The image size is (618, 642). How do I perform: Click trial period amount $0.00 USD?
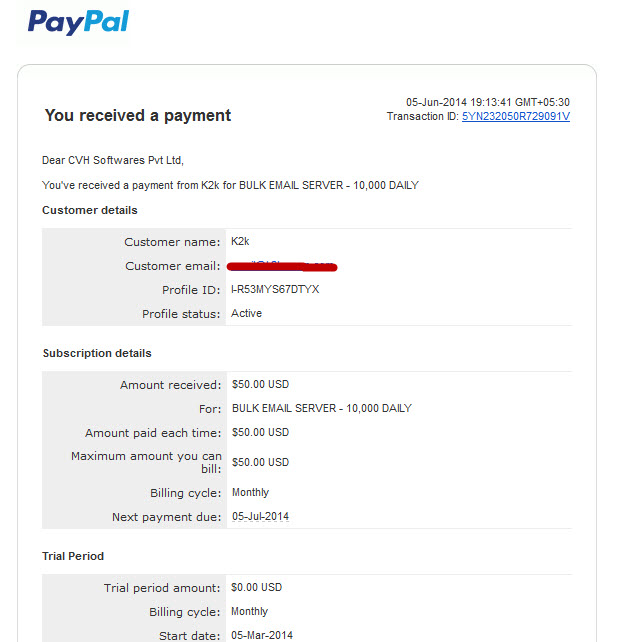[256, 587]
